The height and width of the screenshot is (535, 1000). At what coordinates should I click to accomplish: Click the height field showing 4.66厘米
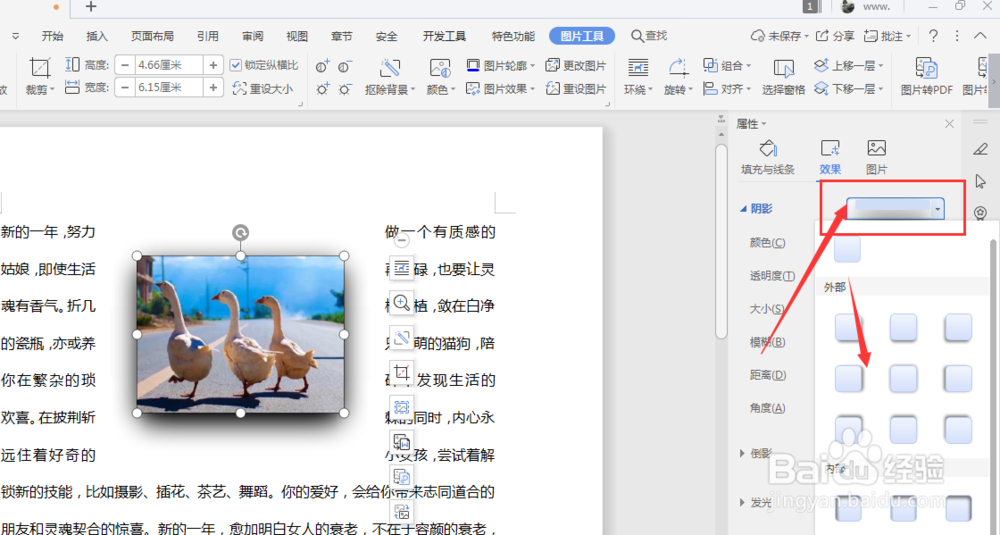tap(169, 65)
